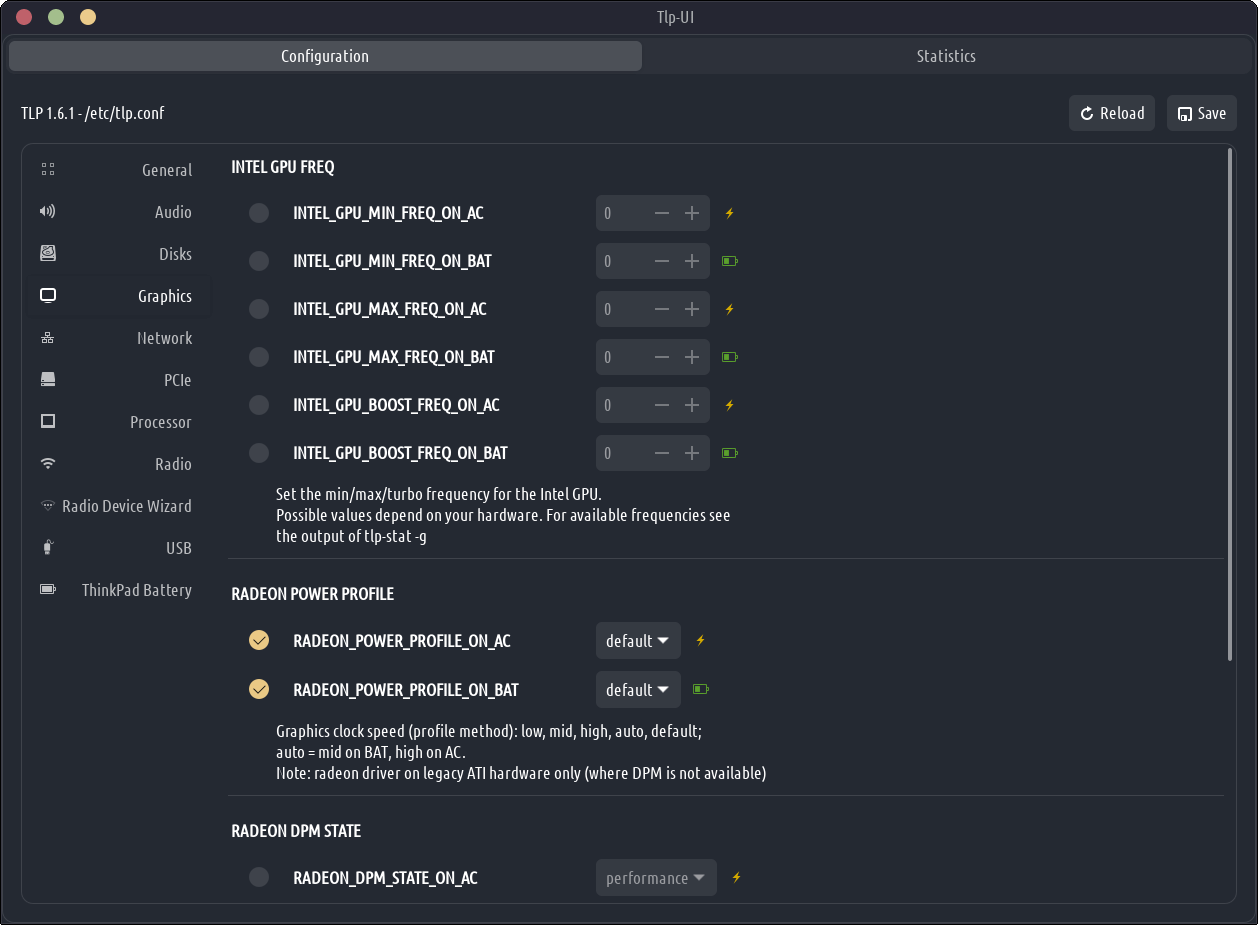Open RADEON_POWER_PROFILE_ON_AC default dropdown
The height and width of the screenshot is (925, 1258).
638,641
